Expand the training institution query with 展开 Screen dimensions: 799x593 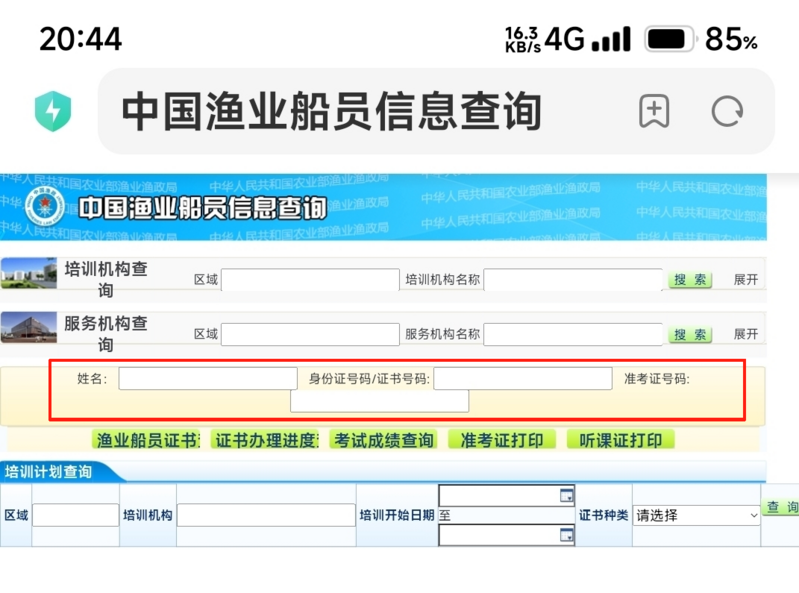745,280
